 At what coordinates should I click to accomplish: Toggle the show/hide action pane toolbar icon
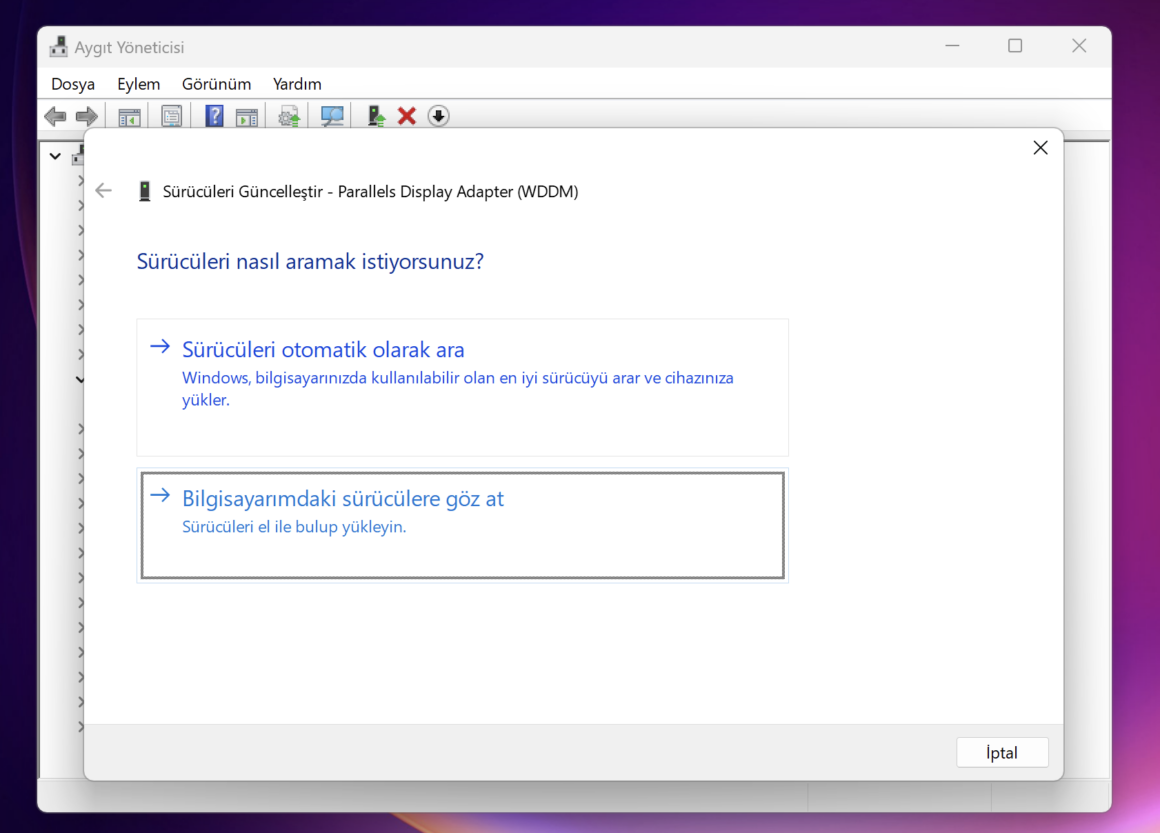coord(246,116)
